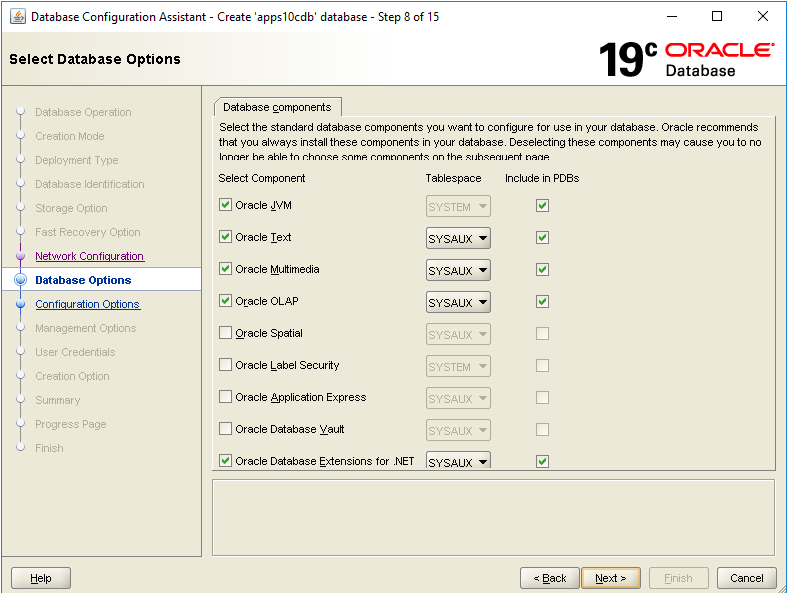Toggle Include in PDBs for Oracle OLAP
Screen dimensions: 787x593
tap(542, 302)
